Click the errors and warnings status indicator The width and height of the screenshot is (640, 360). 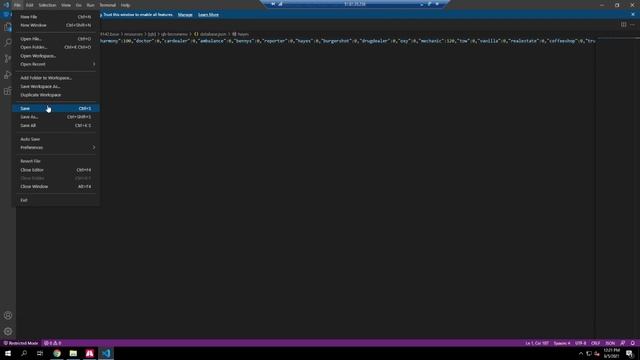coord(53,343)
